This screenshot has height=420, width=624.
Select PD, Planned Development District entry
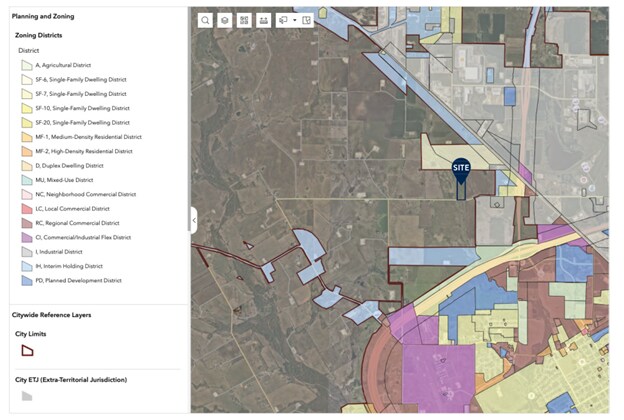pos(78,281)
